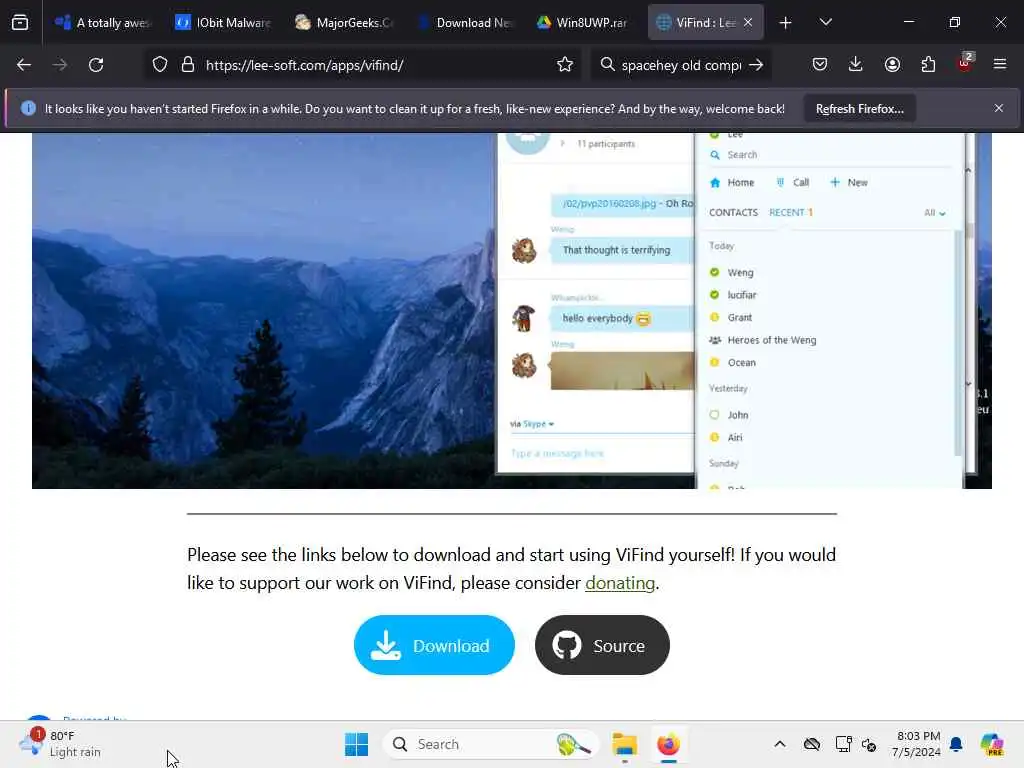Click the muted volume tray icon

pyautogui.click(x=869, y=744)
